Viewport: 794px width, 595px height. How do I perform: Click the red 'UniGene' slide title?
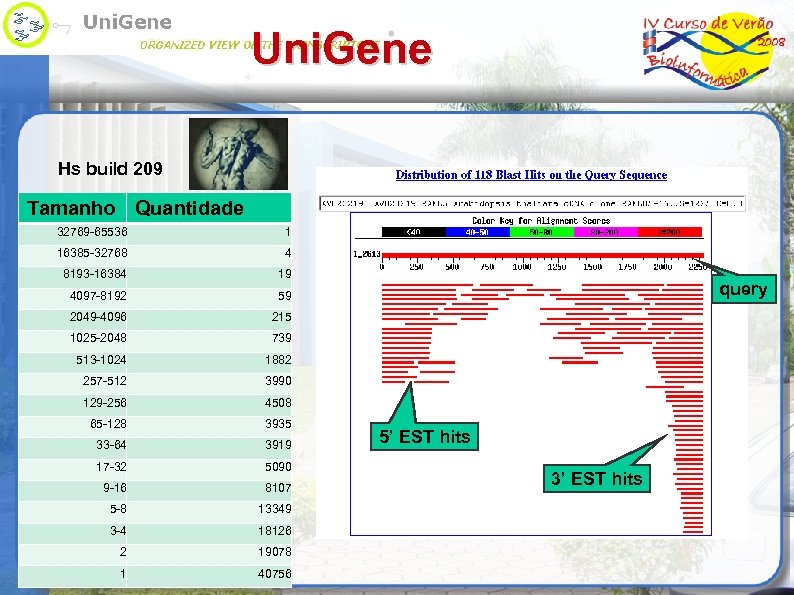point(342,48)
